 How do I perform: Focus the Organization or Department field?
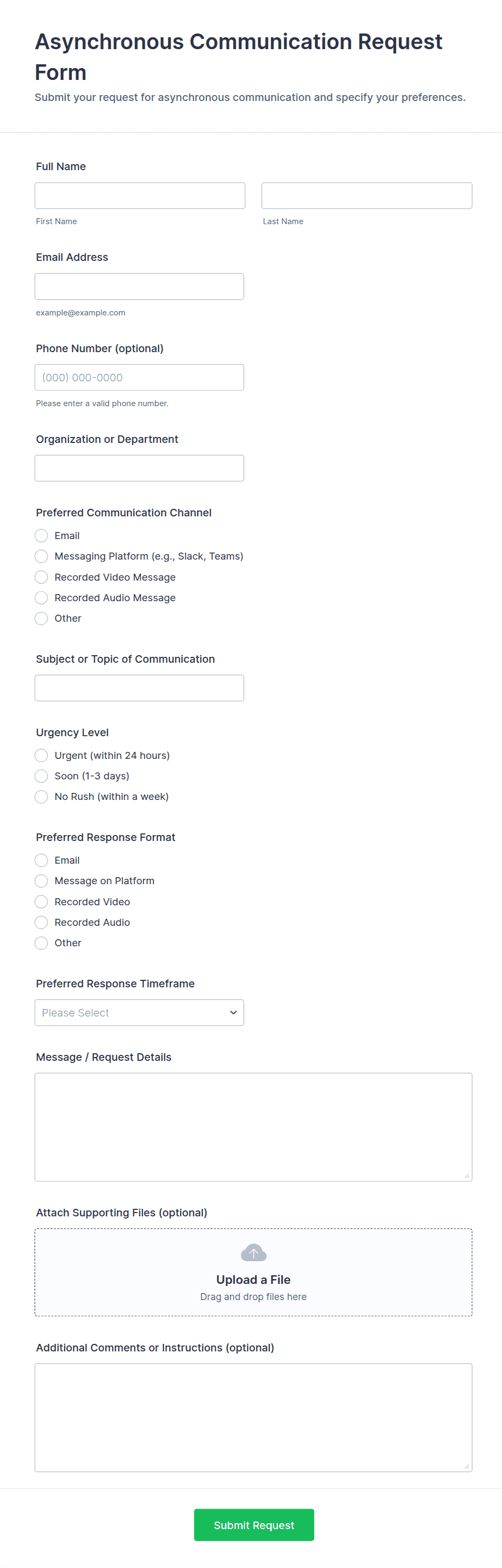(139, 468)
